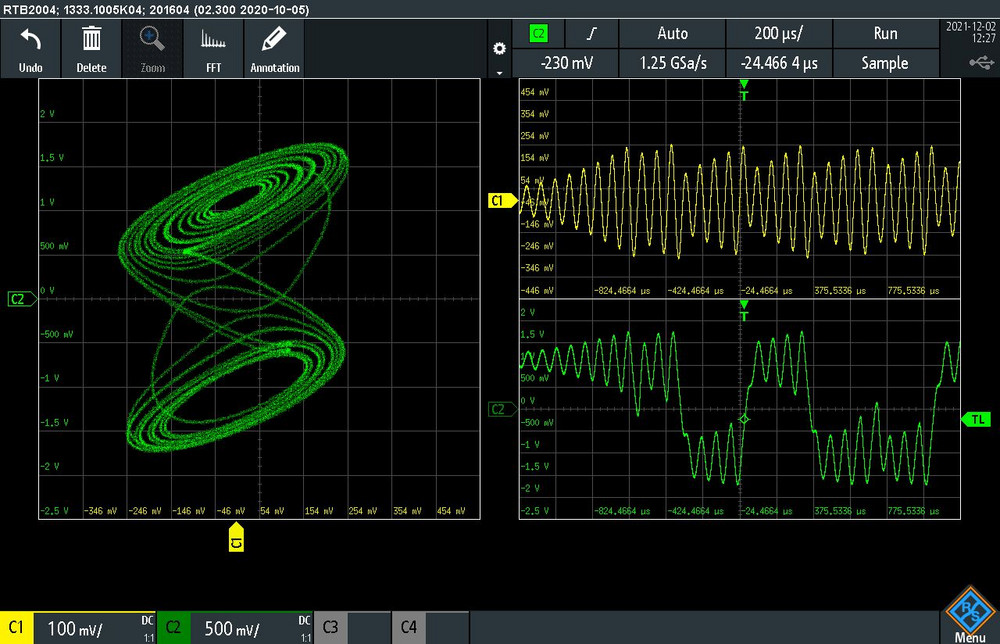This screenshot has width=1000, height=644.
Task: Click the green C2 trigger source box
Action: click(538, 34)
